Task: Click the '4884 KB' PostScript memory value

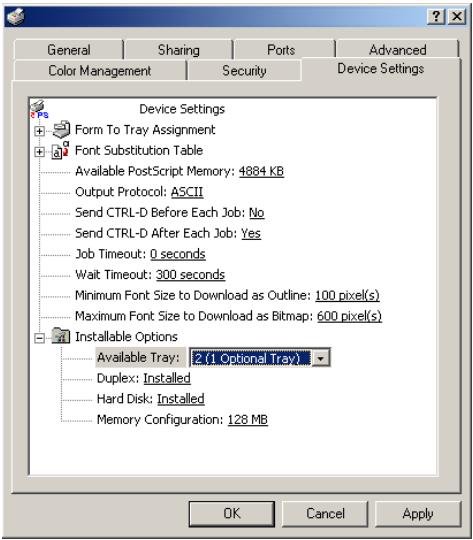Action: click(x=261, y=171)
